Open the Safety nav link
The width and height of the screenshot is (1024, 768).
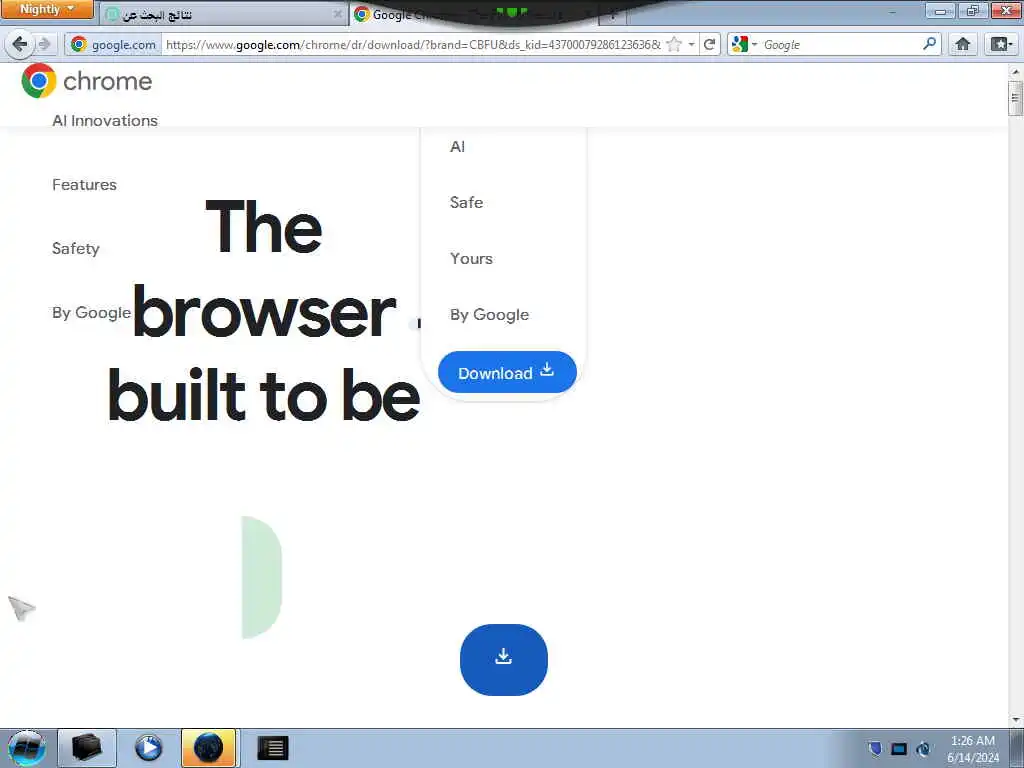point(76,249)
